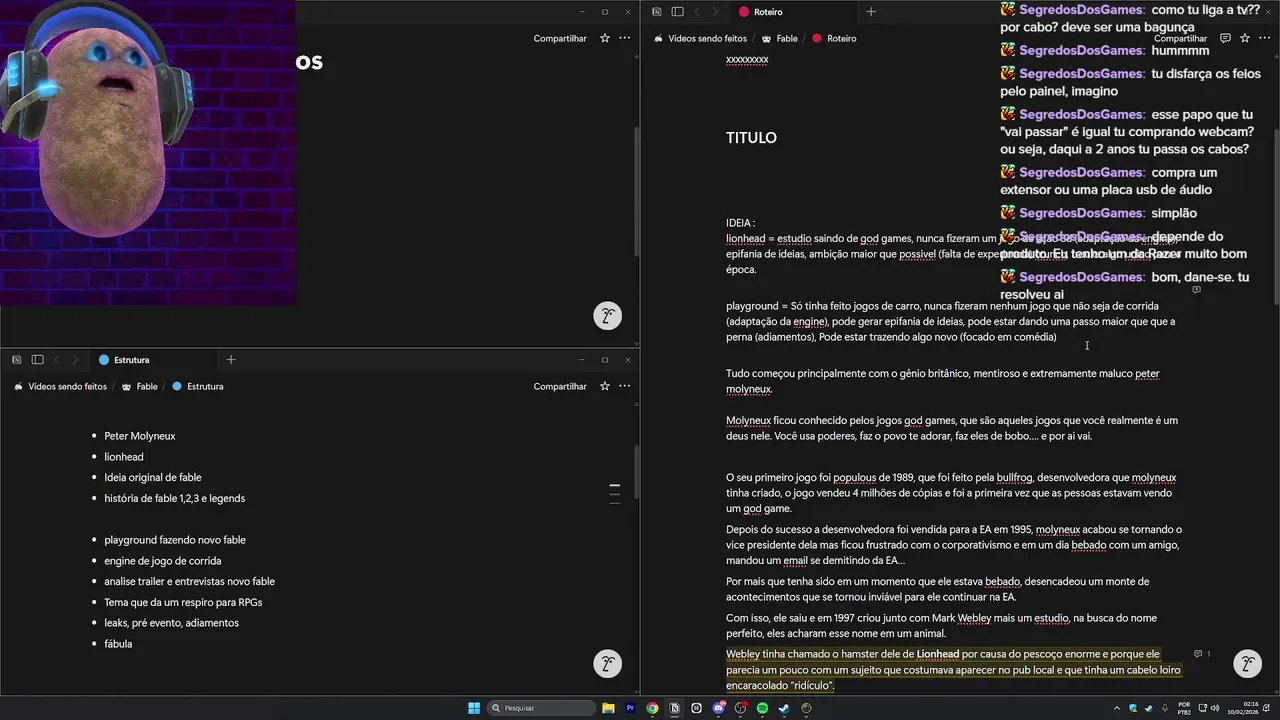This screenshot has height=720, width=1280.
Task: Open Notion AI button in top-left window
Action: click(x=607, y=316)
